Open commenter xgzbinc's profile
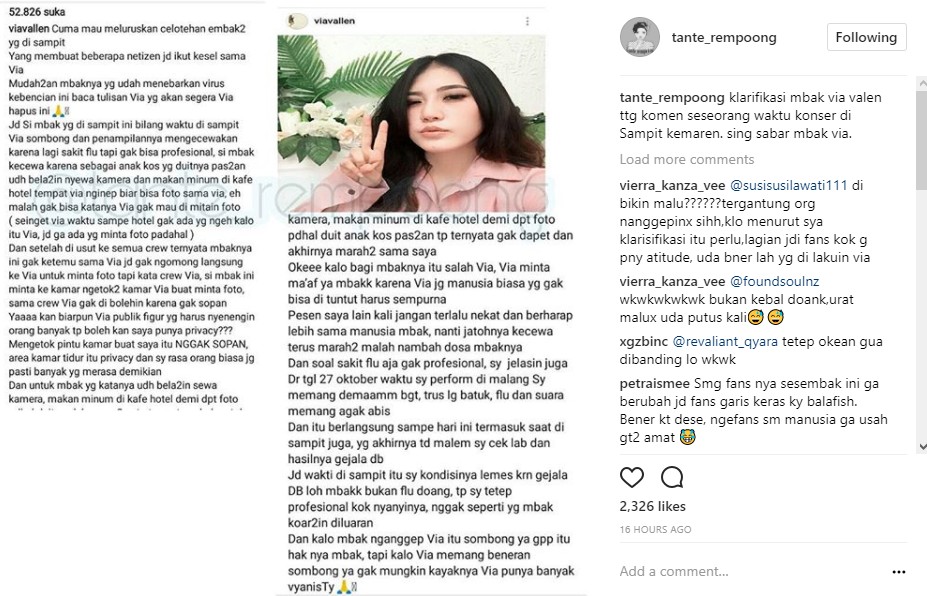Image resolution: width=927 pixels, height=596 pixels. [x=643, y=342]
